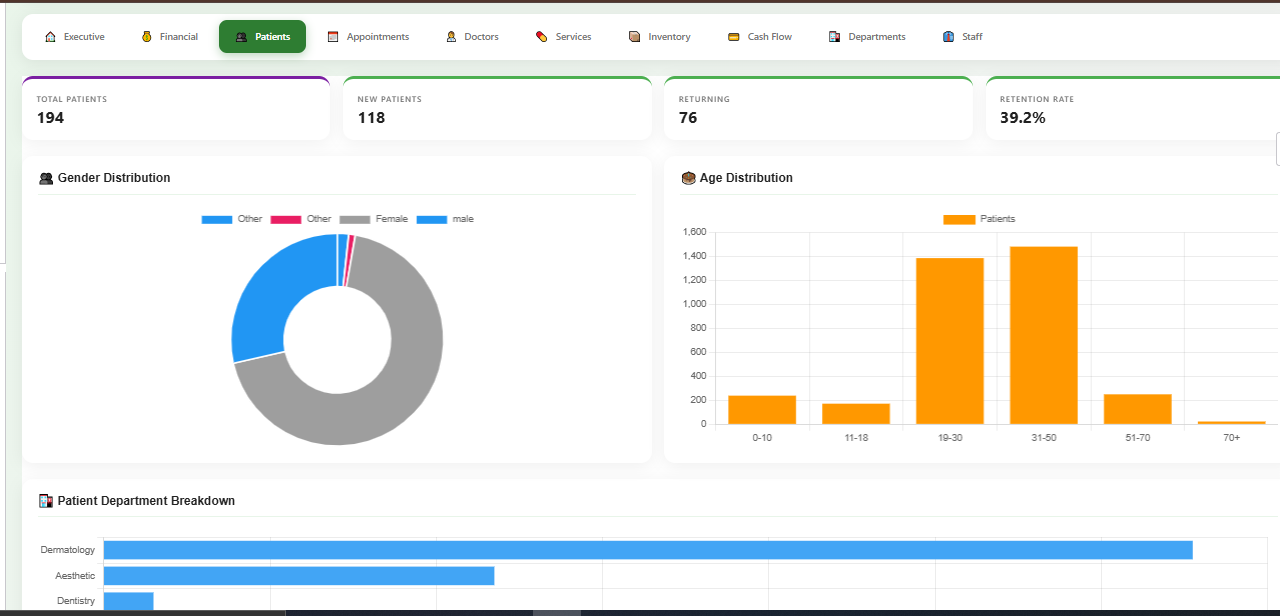Click the Total Patients card
This screenshot has height=616, width=1280.
[x=176, y=108]
